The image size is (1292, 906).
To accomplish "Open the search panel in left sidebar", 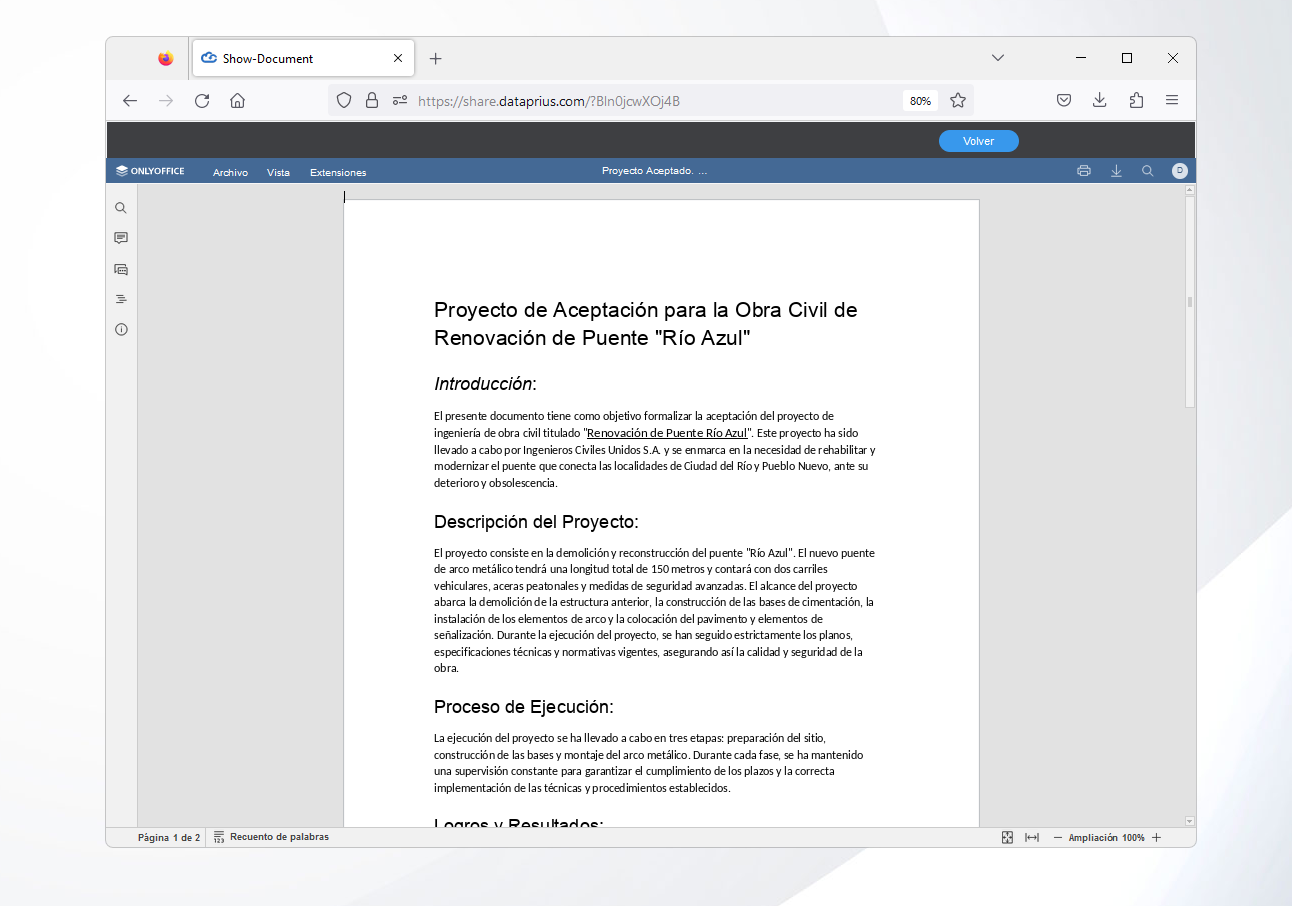I will tap(121, 208).
